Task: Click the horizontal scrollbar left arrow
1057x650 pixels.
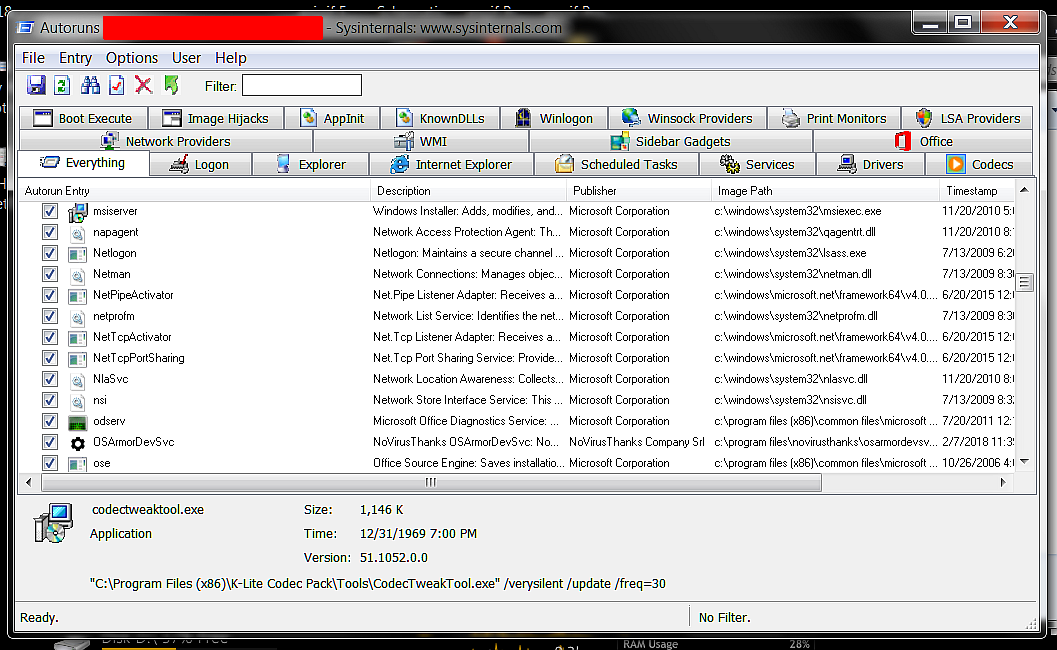Action: click(x=28, y=482)
